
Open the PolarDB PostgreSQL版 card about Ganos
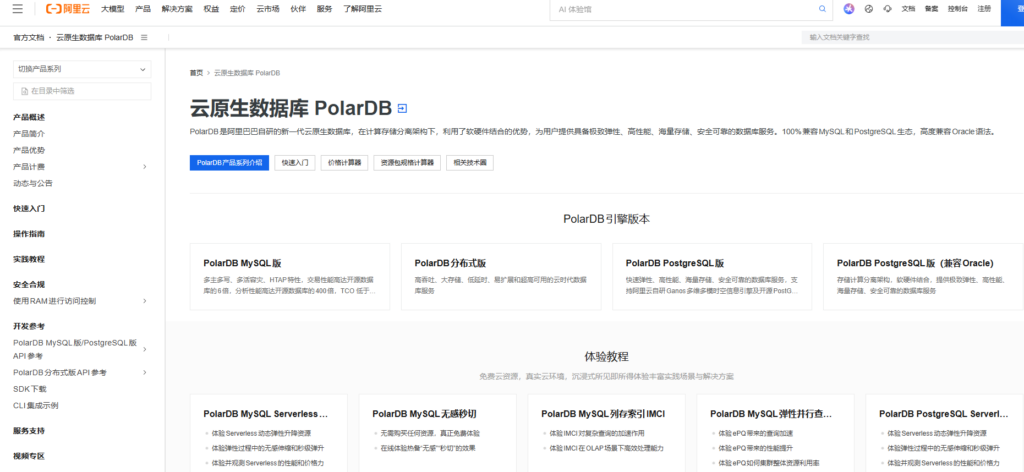point(712,276)
